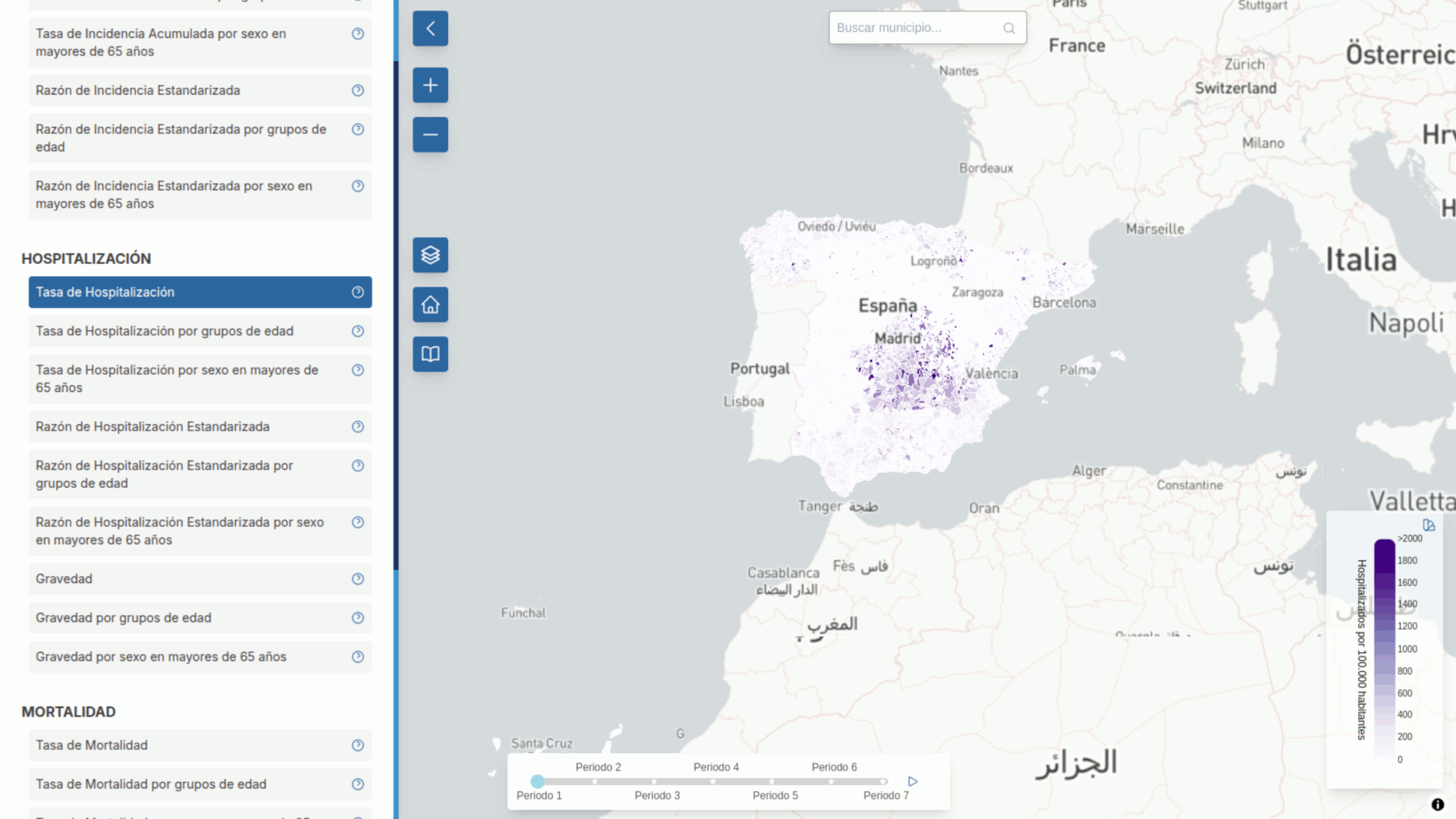Open help for Razón de Incidencia Estandarizada
Image resolution: width=1456 pixels, height=819 pixels.
pyautogui.click(x=358, y=90)
